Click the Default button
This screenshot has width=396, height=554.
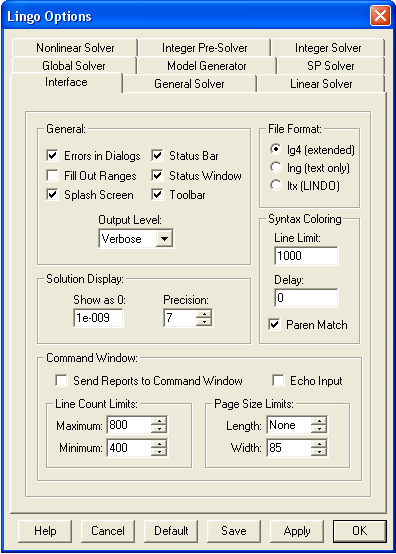[x=171, y=531]
